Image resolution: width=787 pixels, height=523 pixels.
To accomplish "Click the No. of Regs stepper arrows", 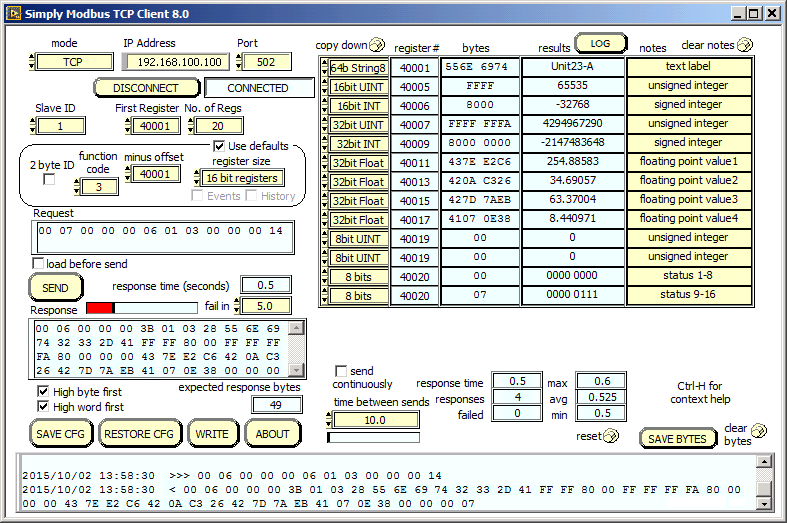I will 191,125.
